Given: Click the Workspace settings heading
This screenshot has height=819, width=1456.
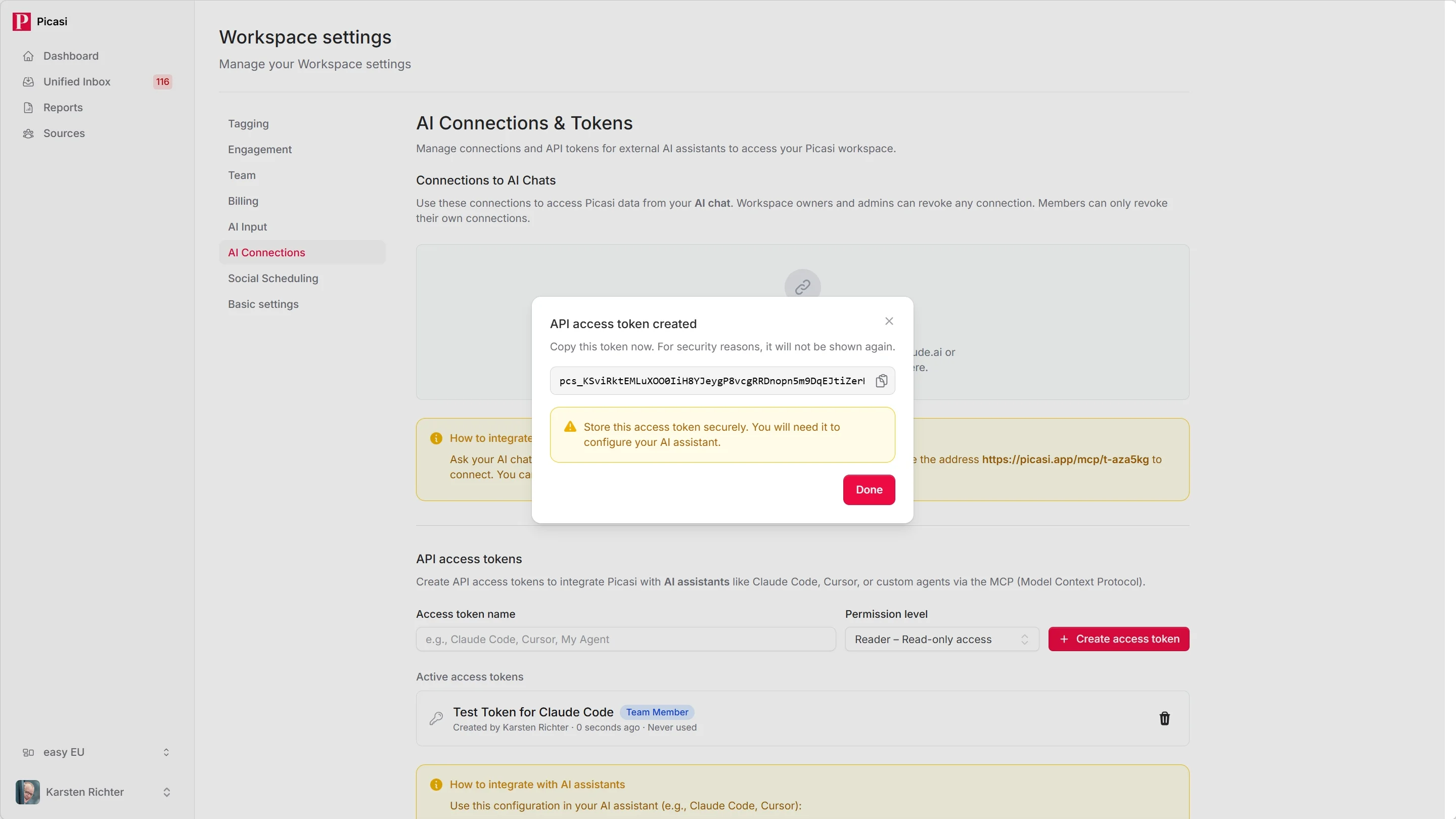Looking at the screenshot, I should tap(305, 37).
